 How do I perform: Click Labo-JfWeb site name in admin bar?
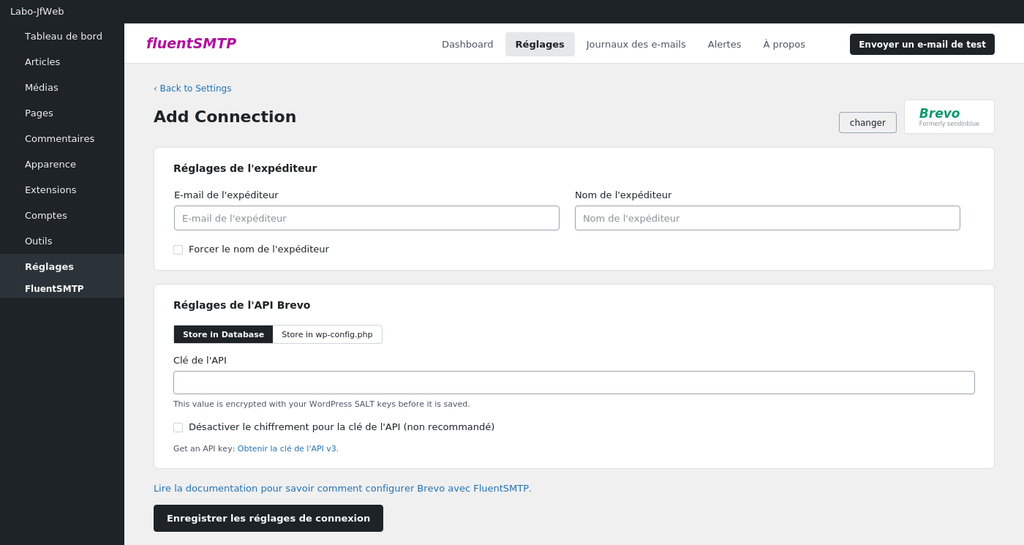(37, 12)
